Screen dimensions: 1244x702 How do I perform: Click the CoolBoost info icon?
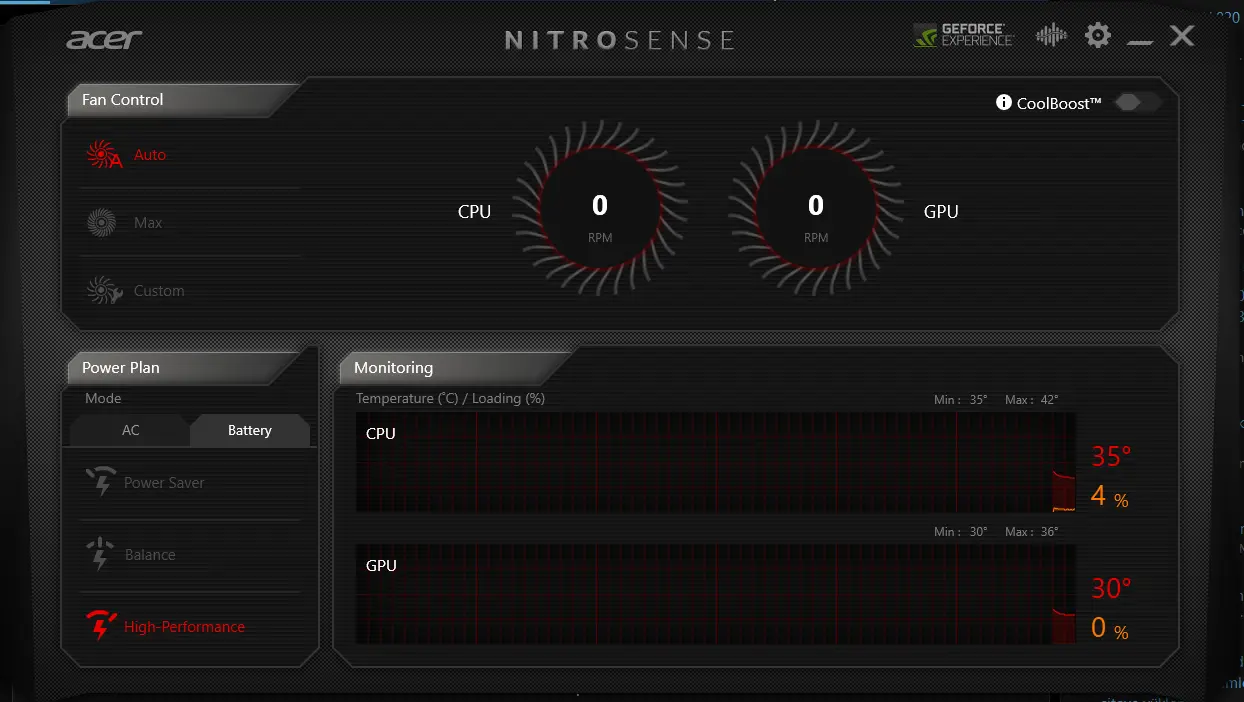[1004, 102]
